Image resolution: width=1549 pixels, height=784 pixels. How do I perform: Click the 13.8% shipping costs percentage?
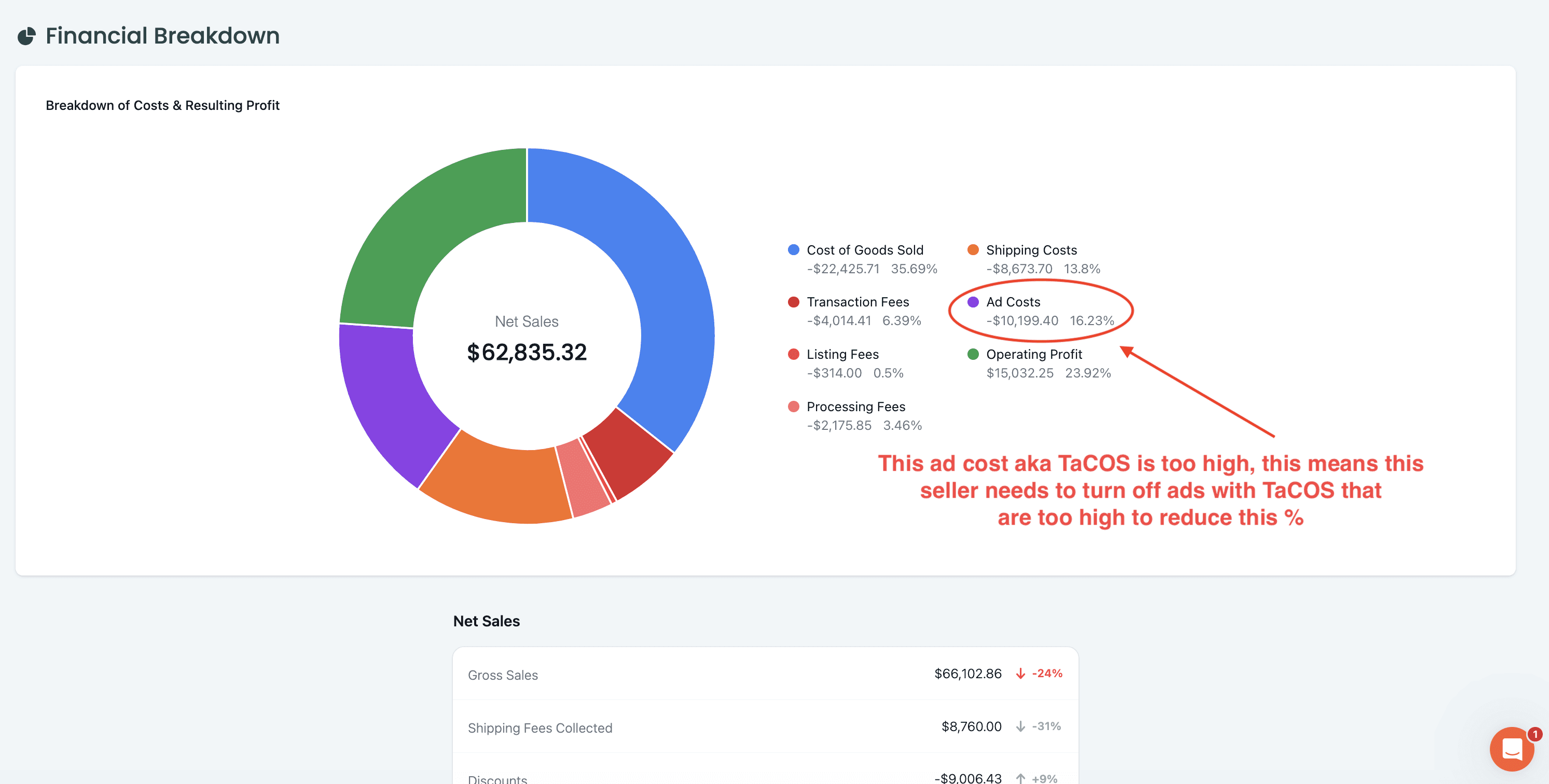(x=1082, y=269)
